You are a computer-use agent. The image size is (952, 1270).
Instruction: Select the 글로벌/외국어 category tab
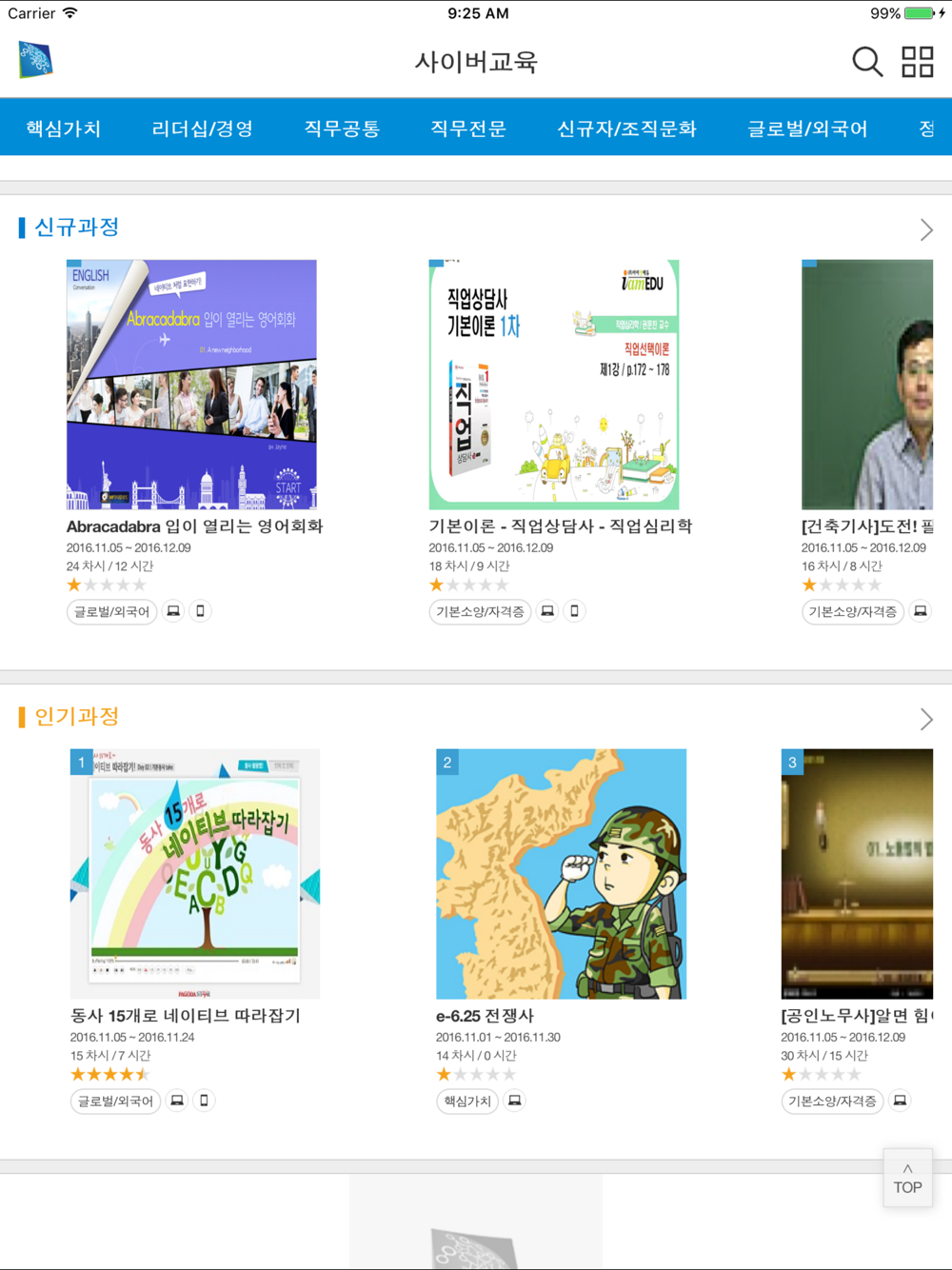(x=807, y=128)
